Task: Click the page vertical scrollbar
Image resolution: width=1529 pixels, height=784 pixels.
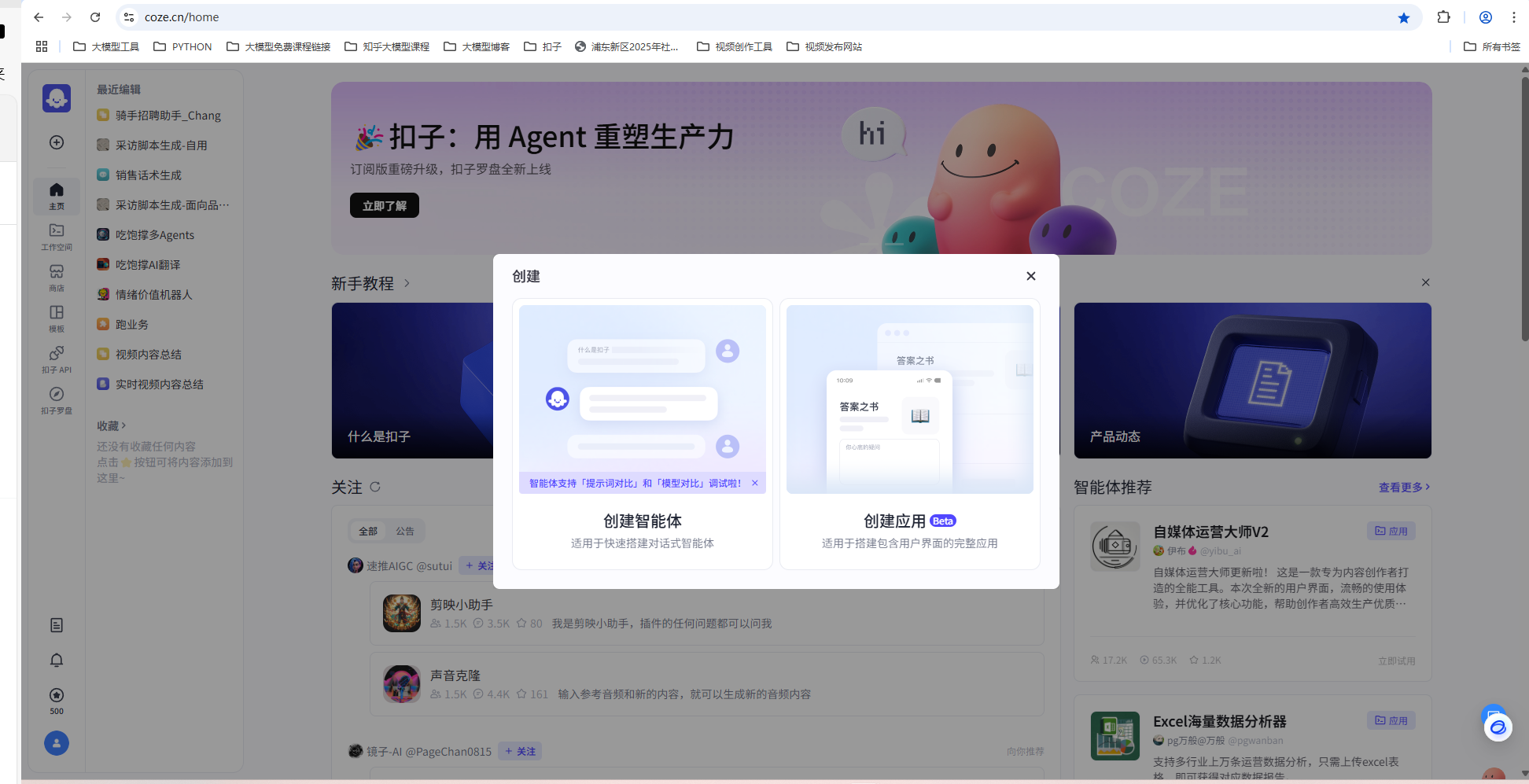Action: [1524, 208]
